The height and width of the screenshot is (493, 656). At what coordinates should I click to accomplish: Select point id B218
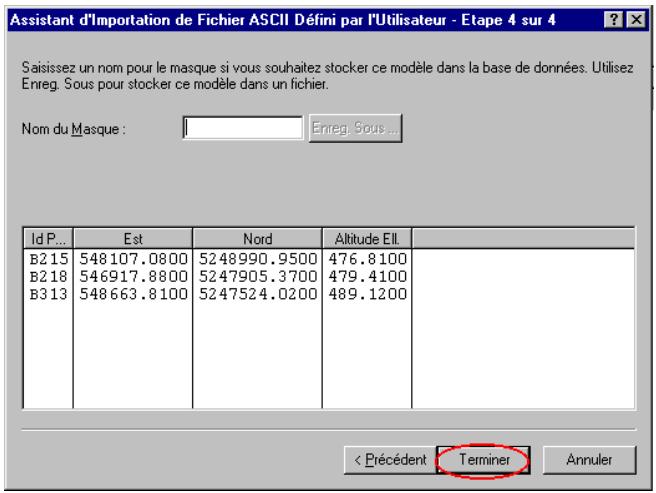coord(49,277)
